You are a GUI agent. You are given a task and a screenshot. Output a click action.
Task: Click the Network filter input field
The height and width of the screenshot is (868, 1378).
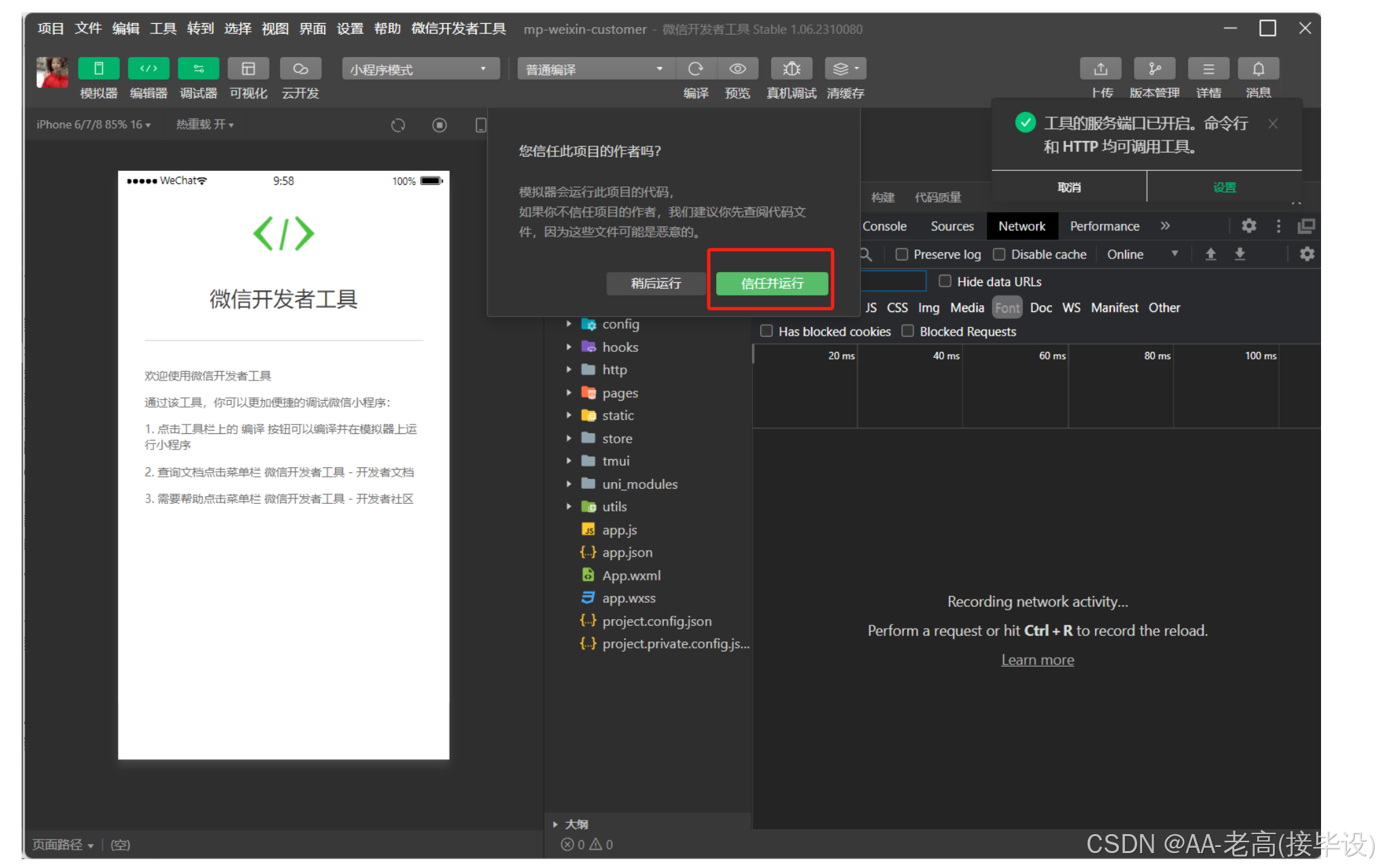point(892,281)
